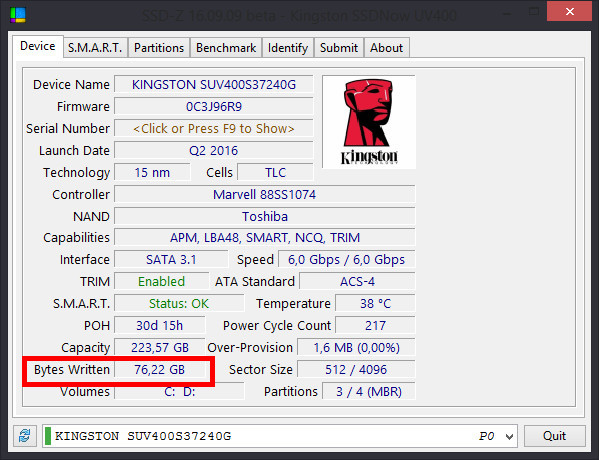Go to the Identify tab
The height and width of the screenshot is (460, 599).
click(x=288, y=48)
